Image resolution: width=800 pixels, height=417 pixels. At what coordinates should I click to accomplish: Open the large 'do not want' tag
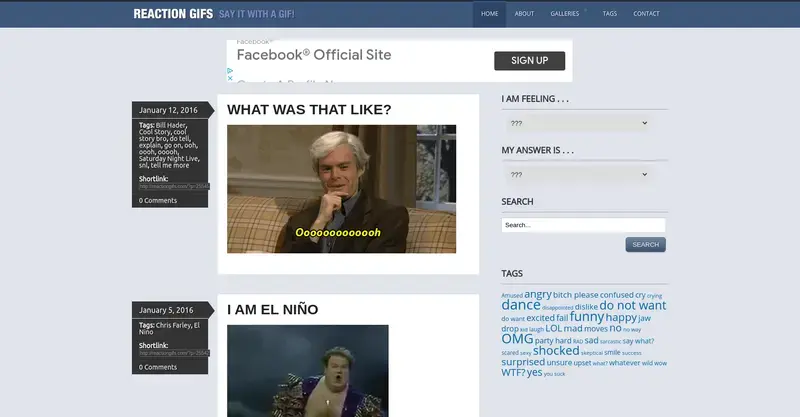coord(633,305)
